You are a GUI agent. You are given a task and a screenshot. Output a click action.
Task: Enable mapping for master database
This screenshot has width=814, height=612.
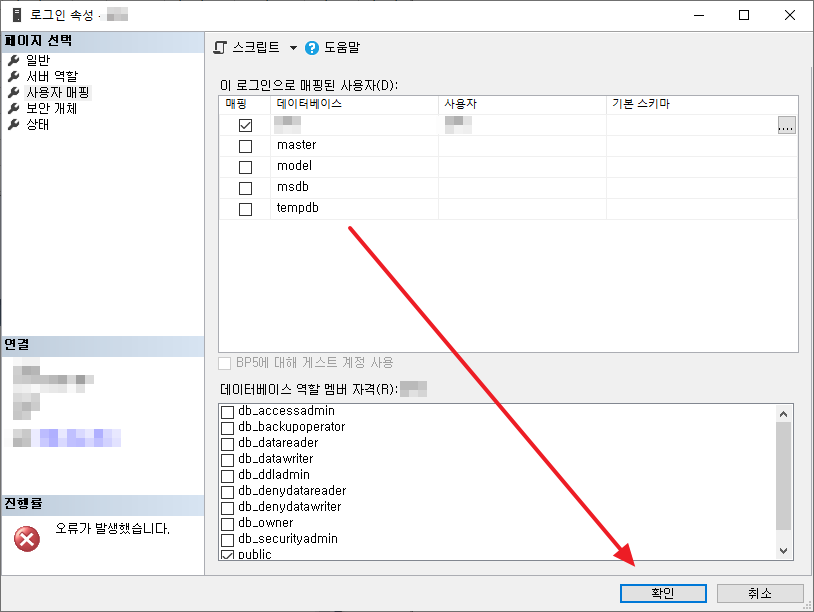[x=245, y=146]
